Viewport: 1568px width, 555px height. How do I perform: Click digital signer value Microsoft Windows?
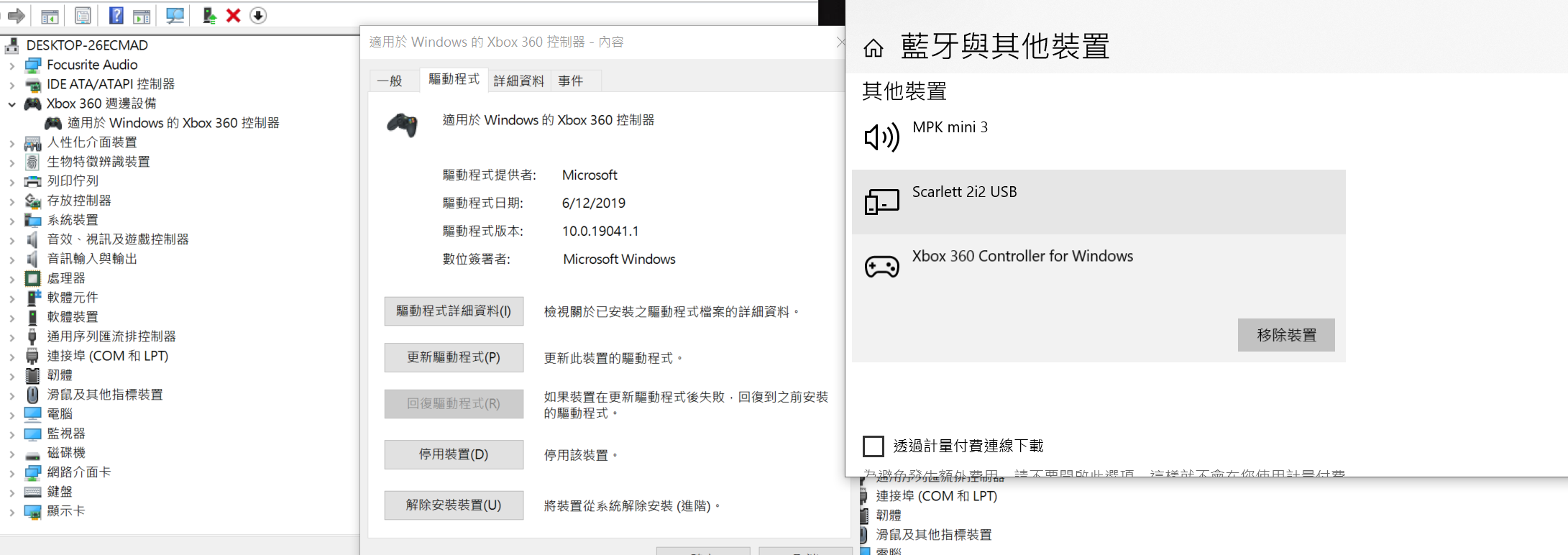[x=619, y=260]
